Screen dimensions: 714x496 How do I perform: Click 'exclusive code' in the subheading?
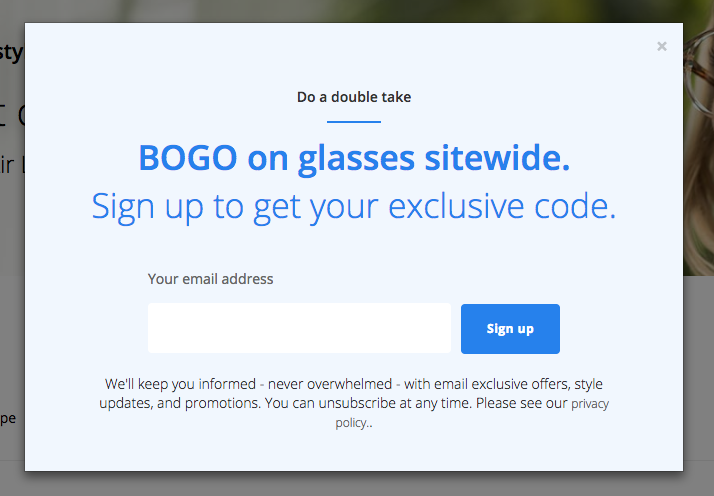(x=501, y=206)
